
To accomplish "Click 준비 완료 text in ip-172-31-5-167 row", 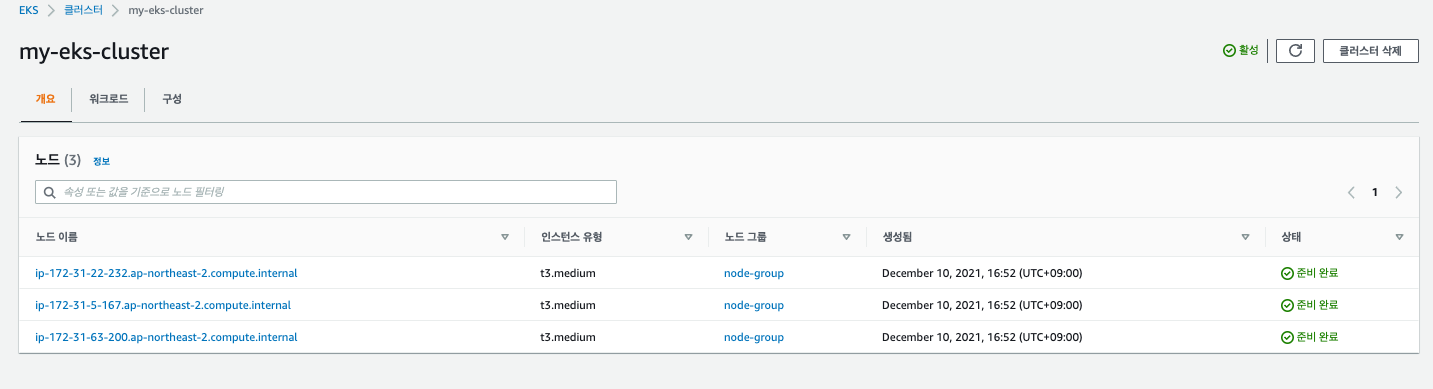I will [x=1317, y=305].
